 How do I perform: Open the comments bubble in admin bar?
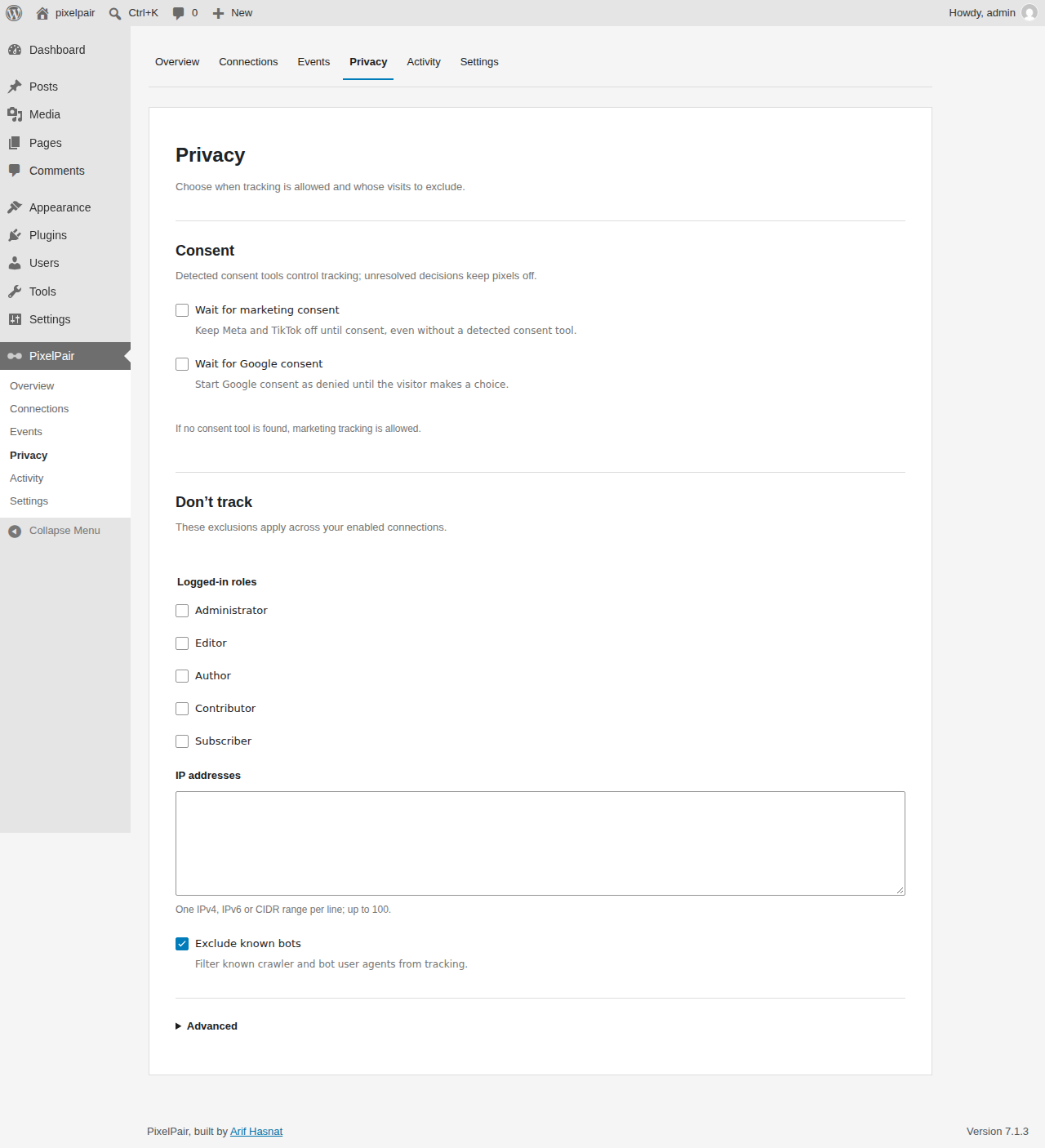pyautogui.click(x=179, y=13)
